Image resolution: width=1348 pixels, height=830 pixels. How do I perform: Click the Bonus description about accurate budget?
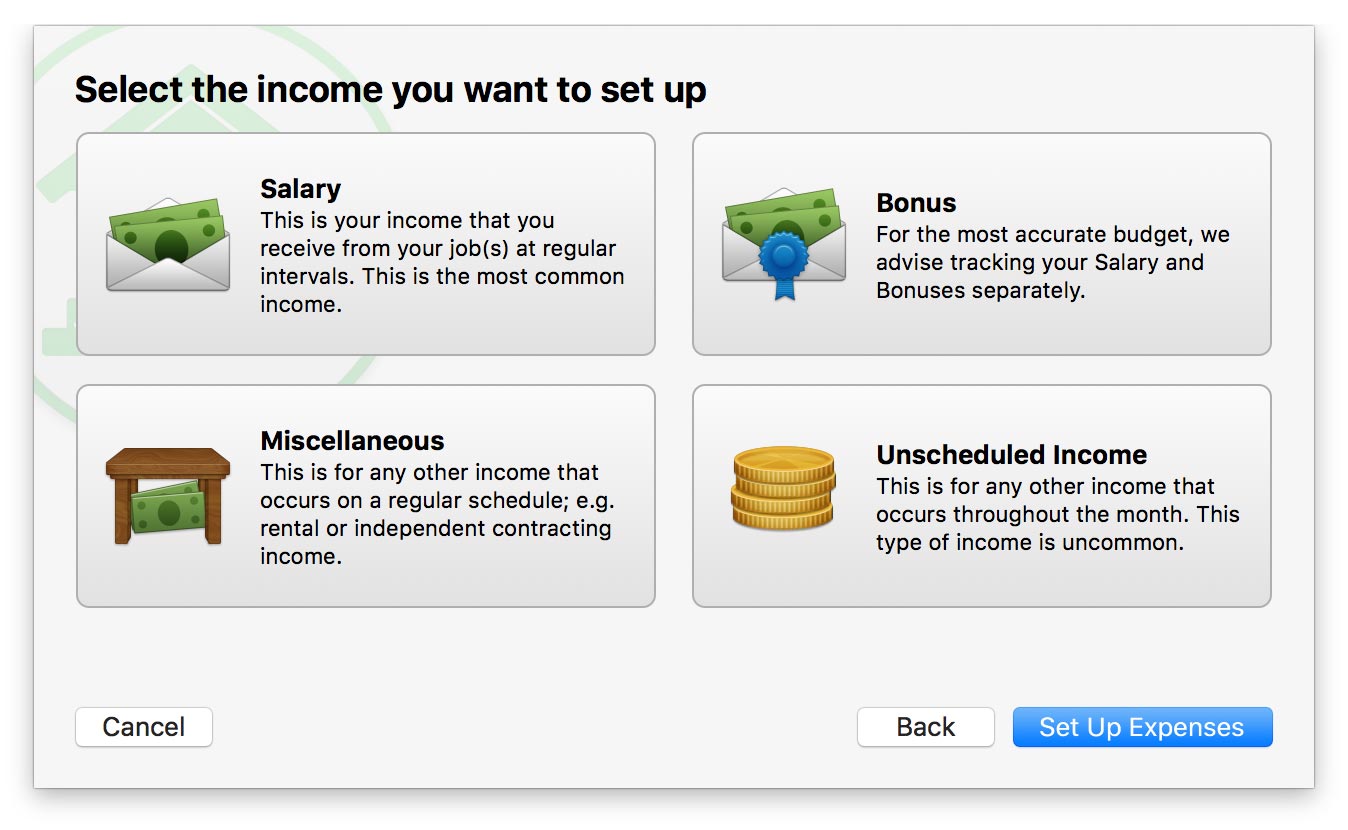pyautogui.click(x=1053, y=263)
